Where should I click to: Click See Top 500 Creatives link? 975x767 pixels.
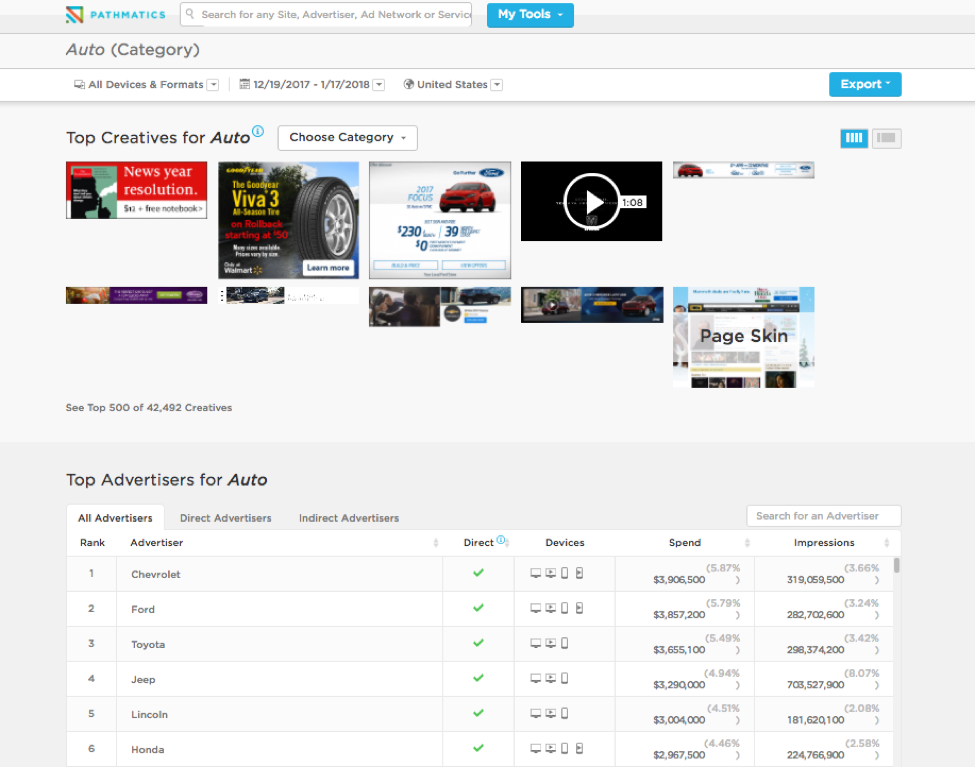tap(149, 408)
